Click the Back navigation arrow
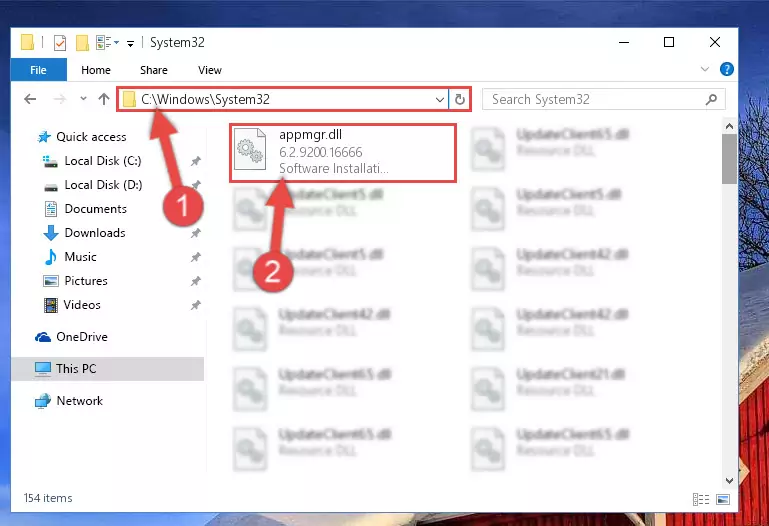 click(30, 100)
